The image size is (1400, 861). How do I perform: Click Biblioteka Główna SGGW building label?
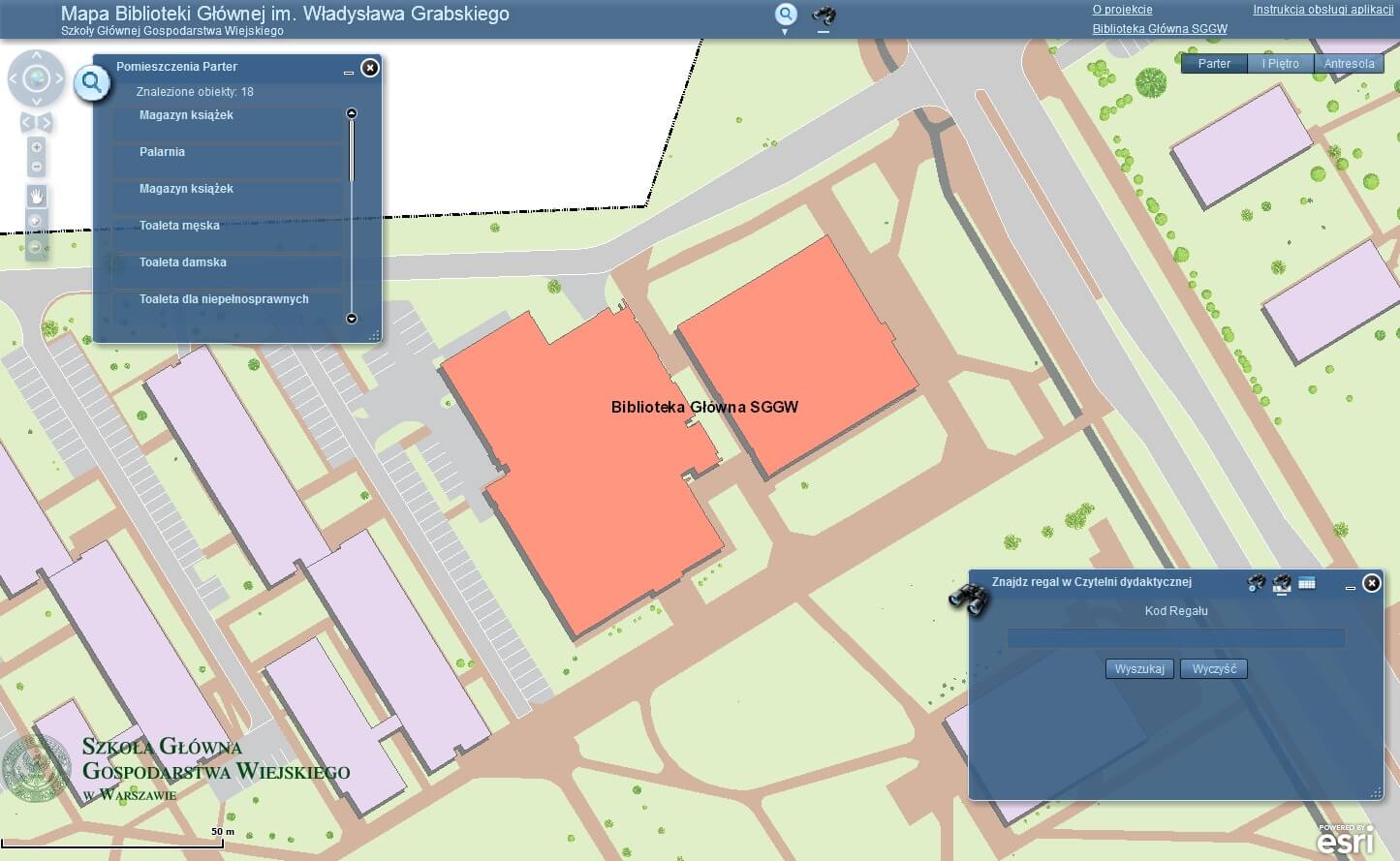[704, 408]
